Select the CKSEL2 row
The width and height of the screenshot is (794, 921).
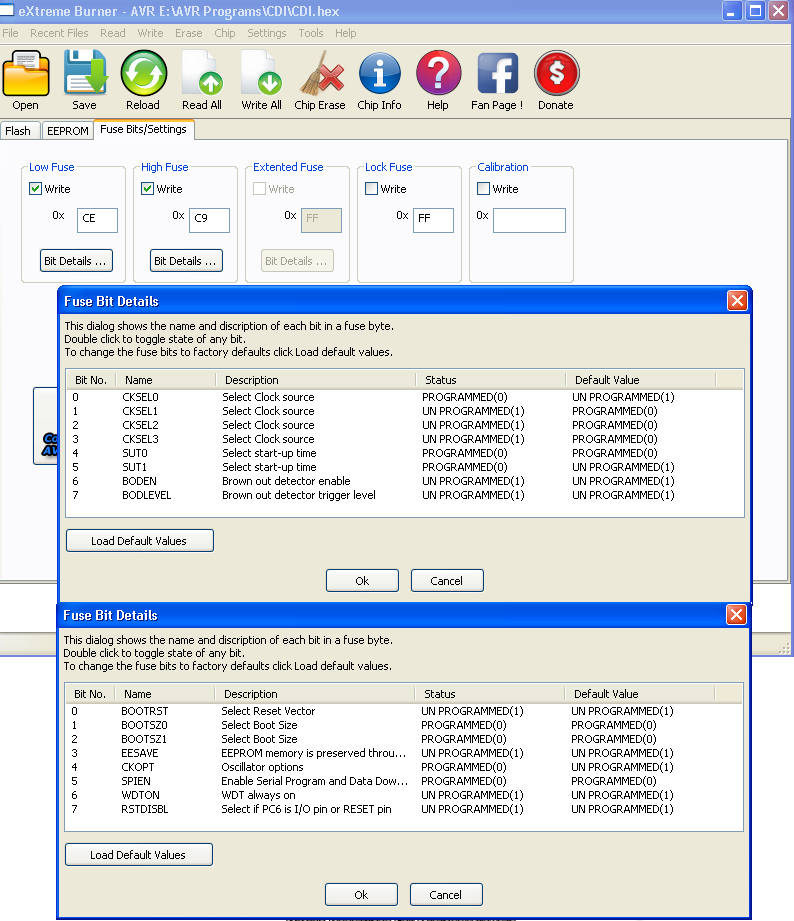click(x=405, y=425)
